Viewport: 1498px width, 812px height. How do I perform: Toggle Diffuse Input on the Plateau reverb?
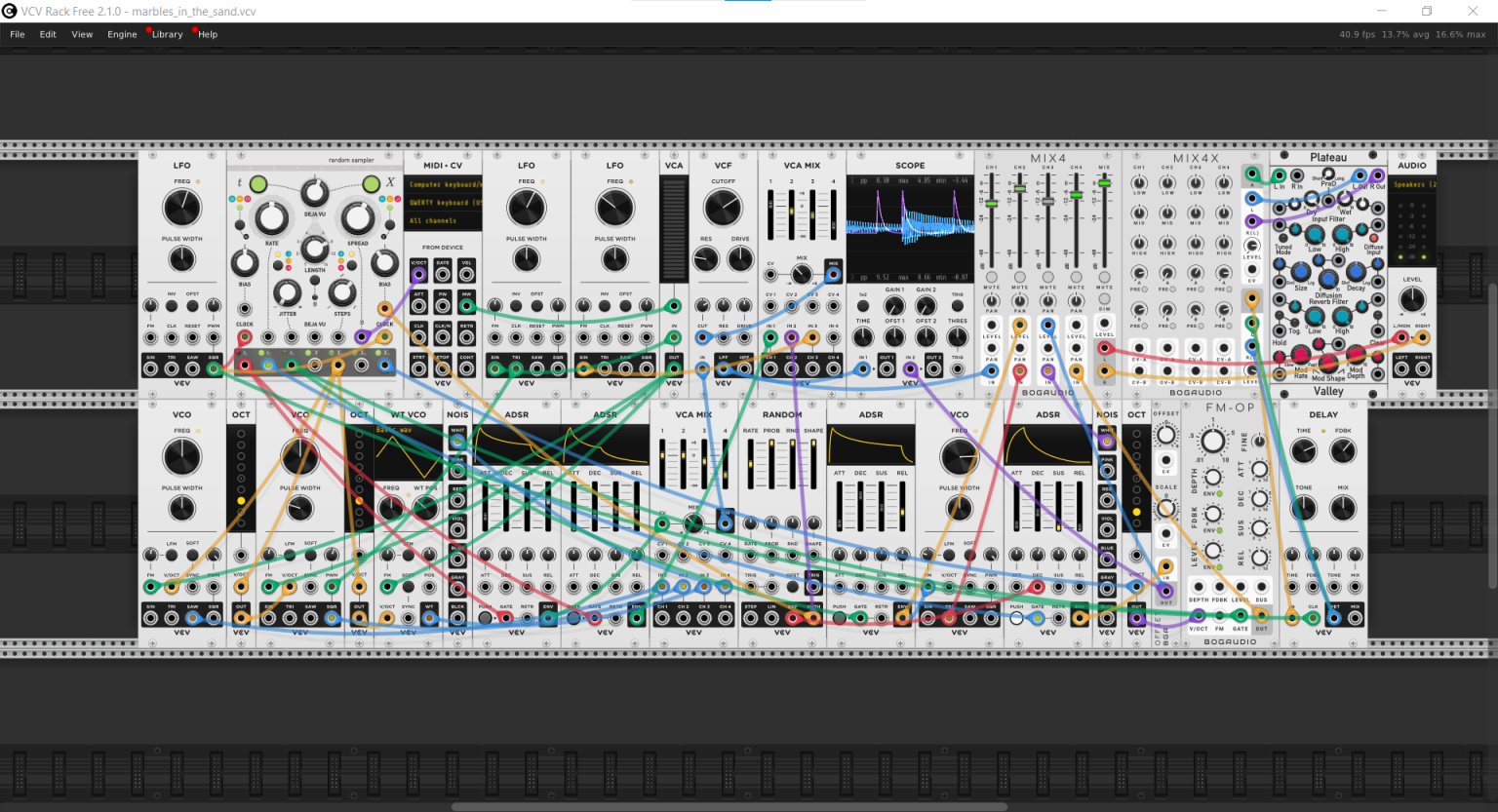coord(1375,238)
